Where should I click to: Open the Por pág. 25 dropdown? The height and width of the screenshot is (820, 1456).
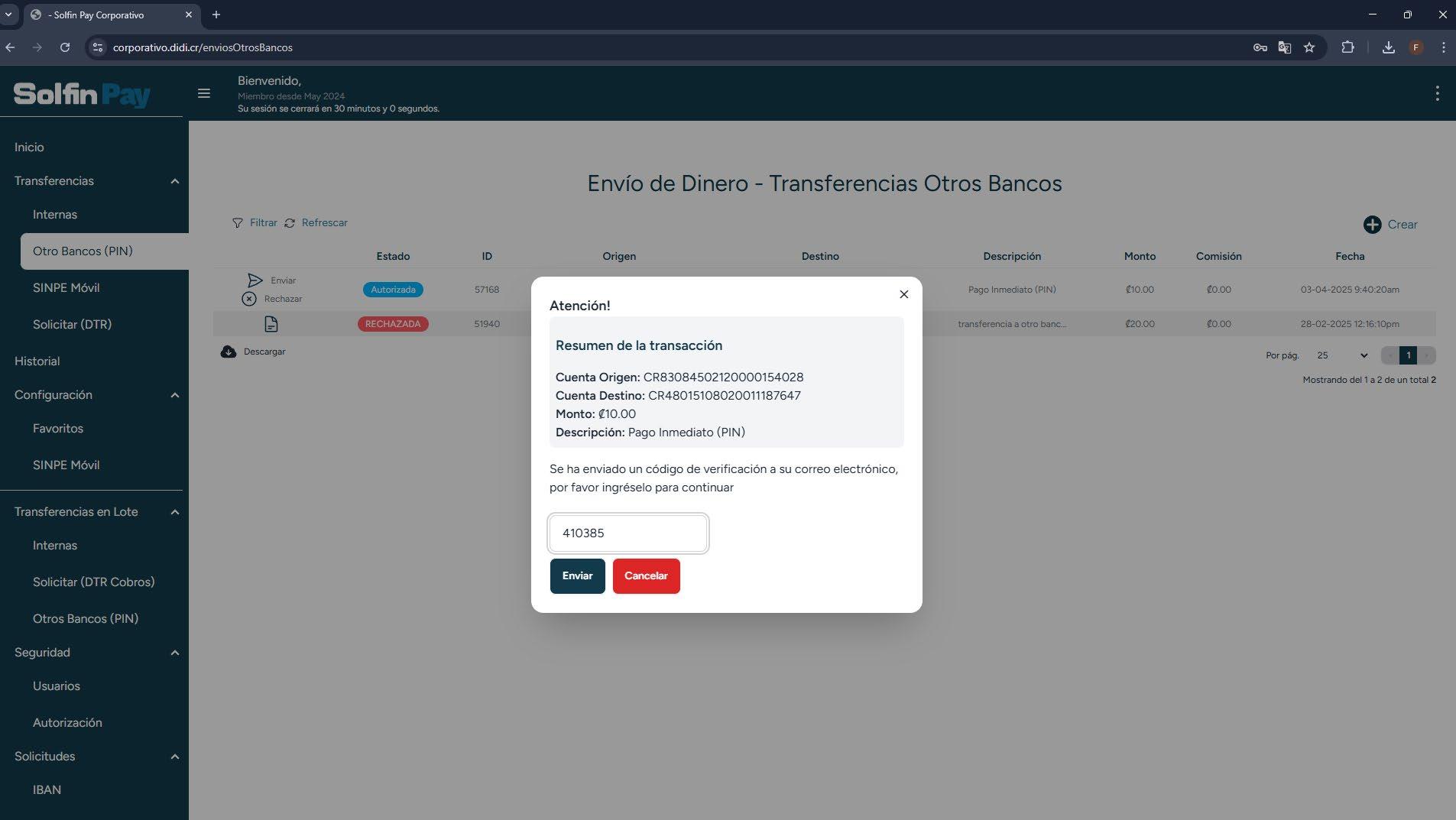click(x=1341, y=355)
